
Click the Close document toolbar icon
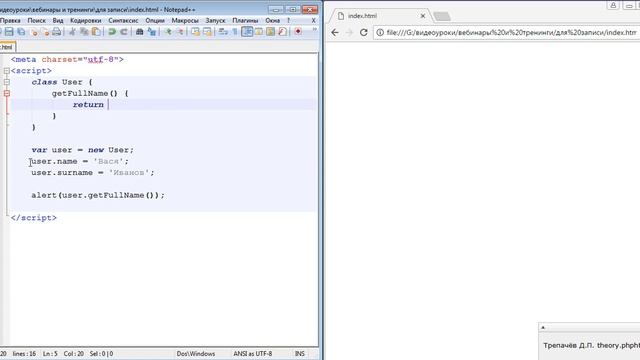pos(34,31)
